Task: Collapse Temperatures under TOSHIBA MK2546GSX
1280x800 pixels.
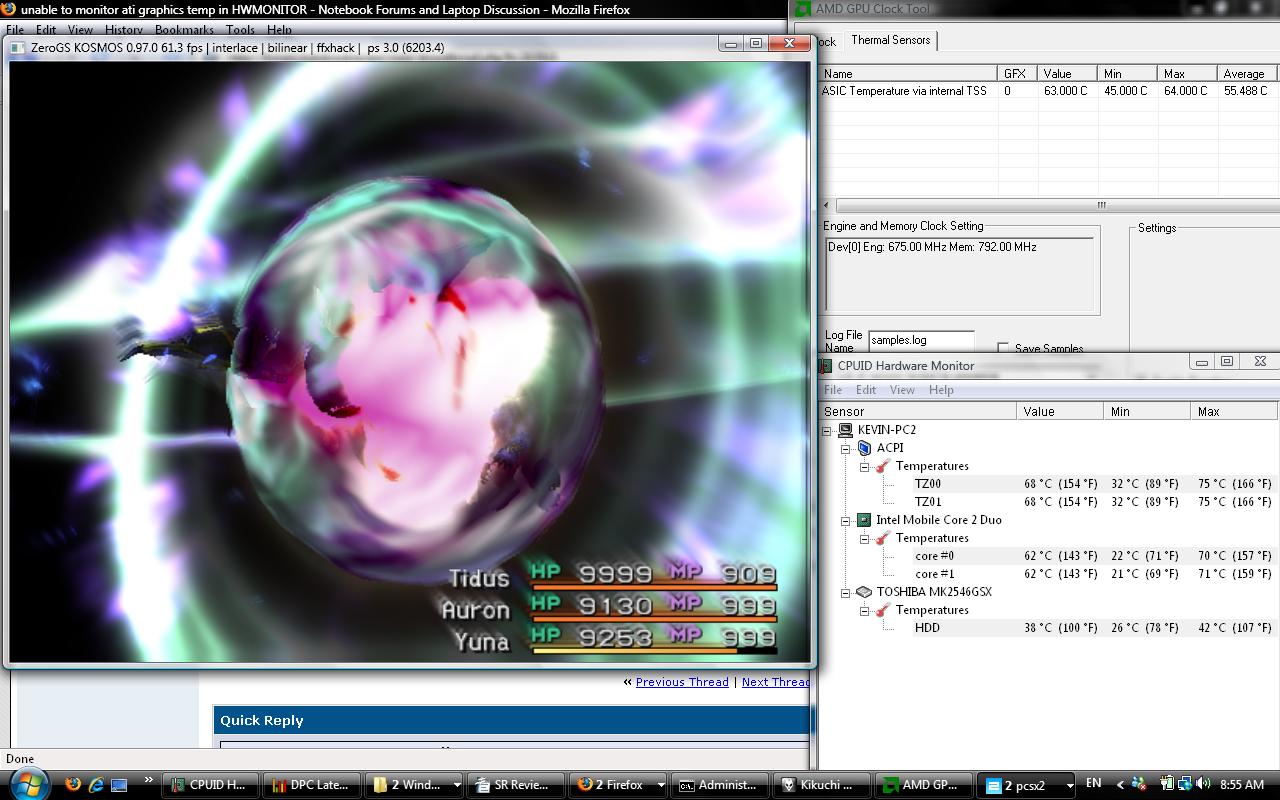Action: click(x=864, y=610)
